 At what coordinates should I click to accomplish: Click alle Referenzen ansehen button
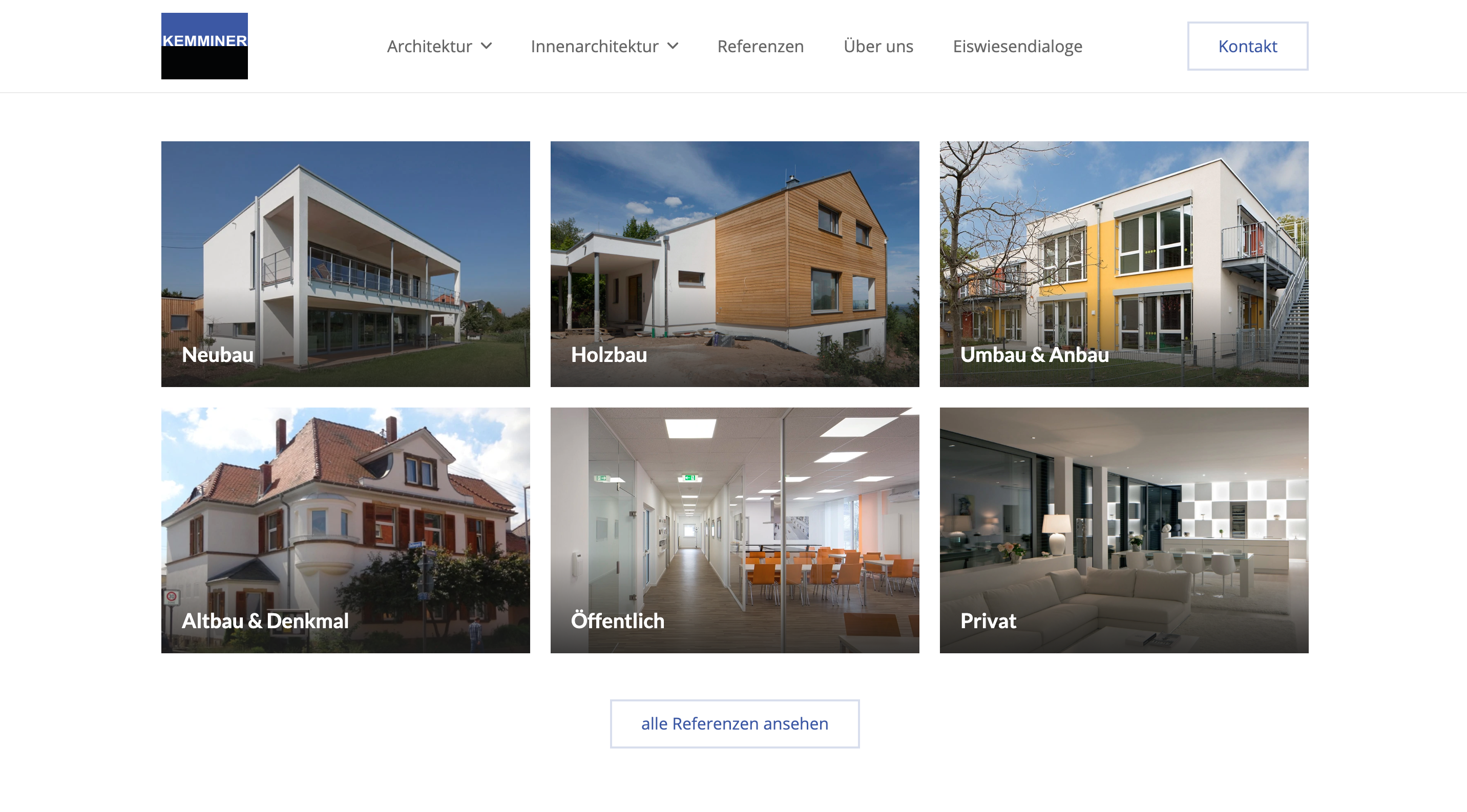735,723
